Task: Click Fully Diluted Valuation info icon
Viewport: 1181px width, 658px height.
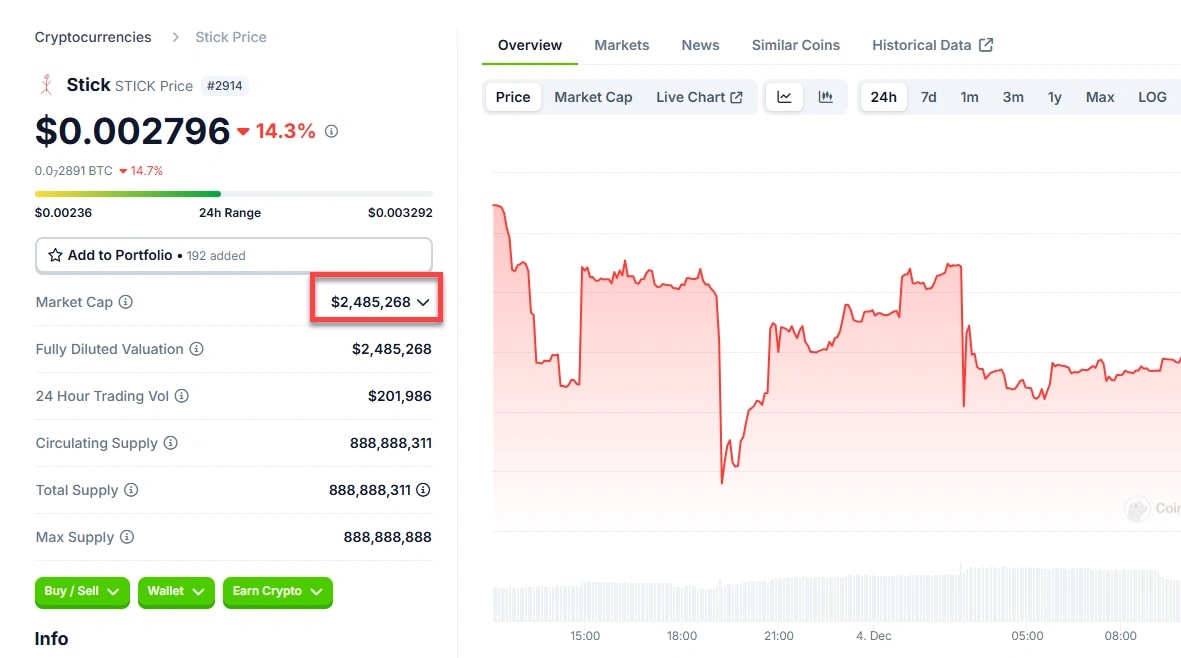Action: [197, 349]
